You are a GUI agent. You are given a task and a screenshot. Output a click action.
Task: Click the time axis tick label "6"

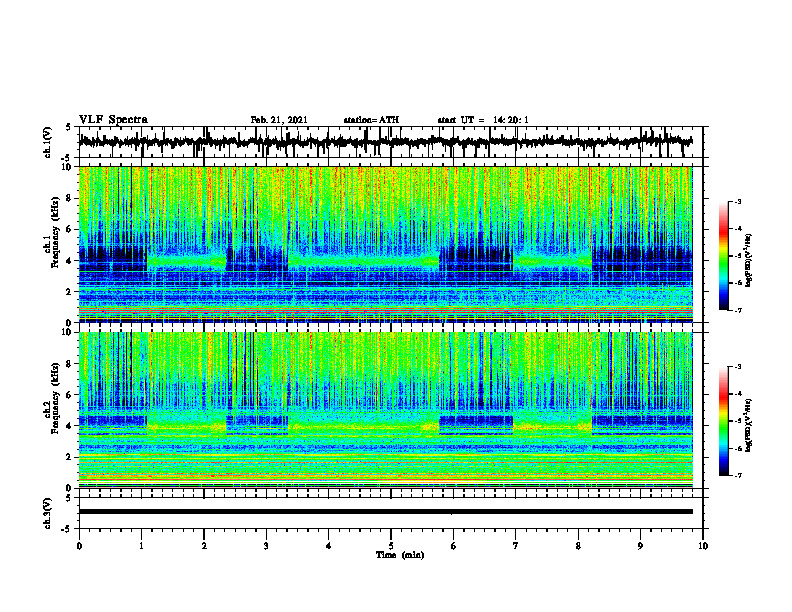pyautogui.click(x=454, y=546)
